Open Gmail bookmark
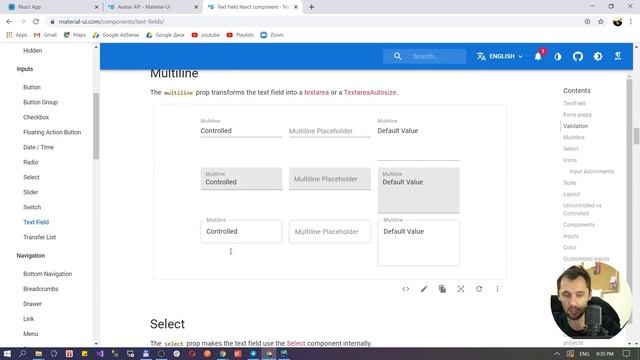The height and width of the screenshot is (360, 640). (x=45, y=35)
